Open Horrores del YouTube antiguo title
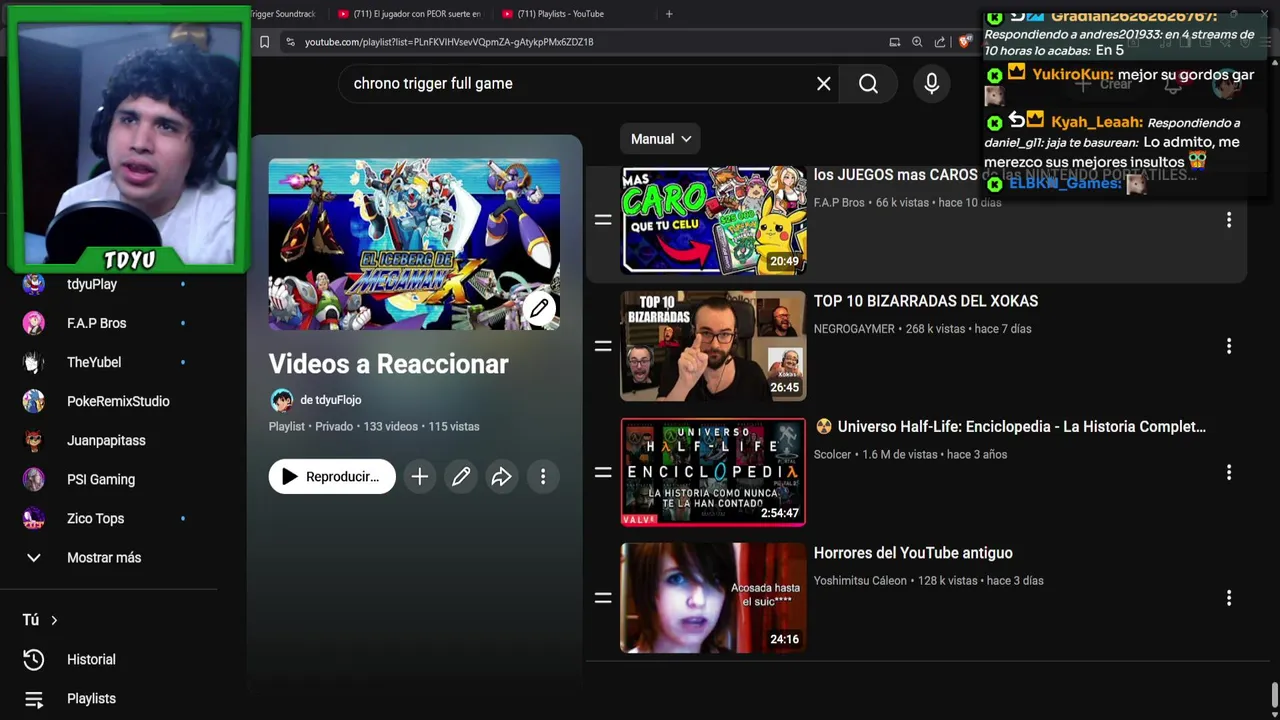1280x720 pixels. pos(913,553)
